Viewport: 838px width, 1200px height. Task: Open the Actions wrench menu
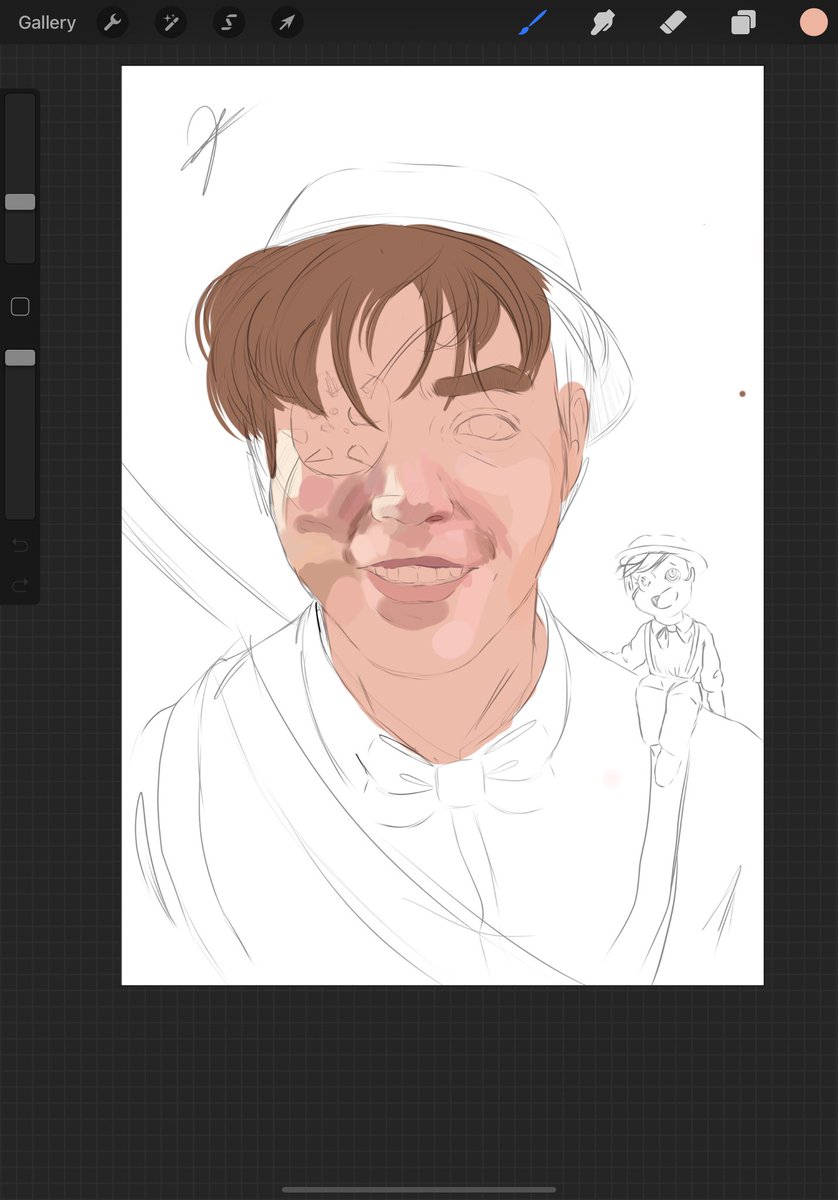112,22
